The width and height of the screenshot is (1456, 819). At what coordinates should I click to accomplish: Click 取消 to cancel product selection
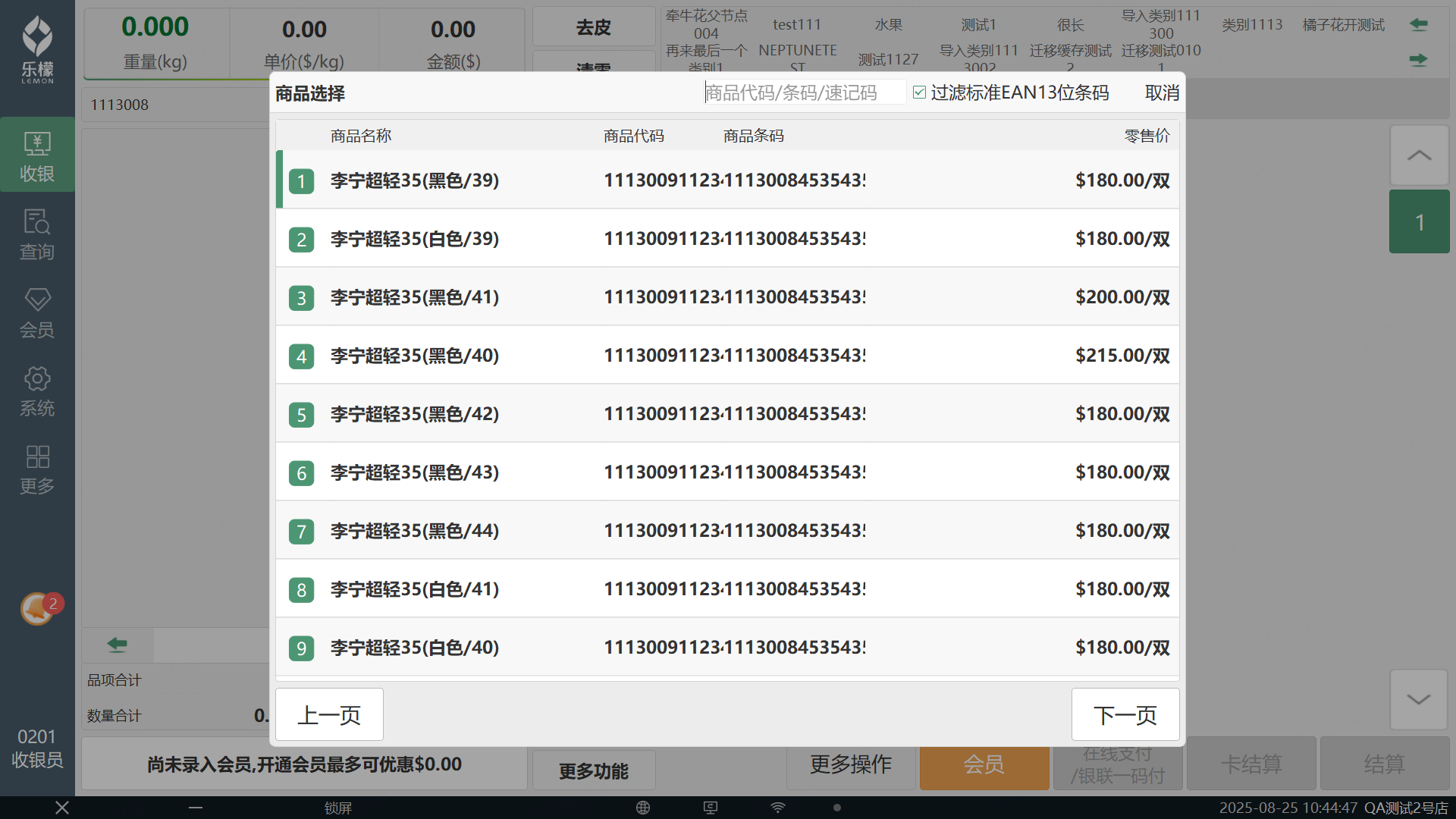[x=1161, y=93]
